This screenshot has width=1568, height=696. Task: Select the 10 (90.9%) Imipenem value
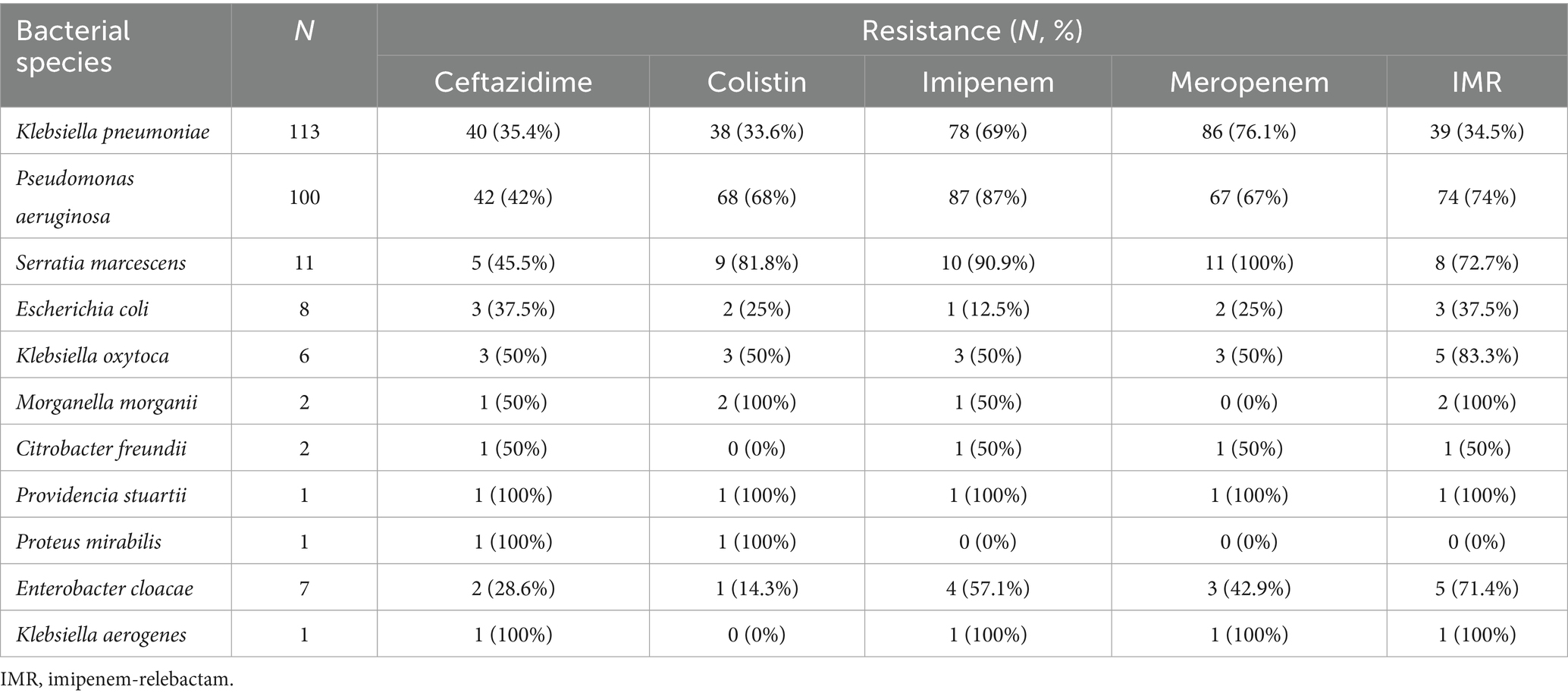pos(987,263)
